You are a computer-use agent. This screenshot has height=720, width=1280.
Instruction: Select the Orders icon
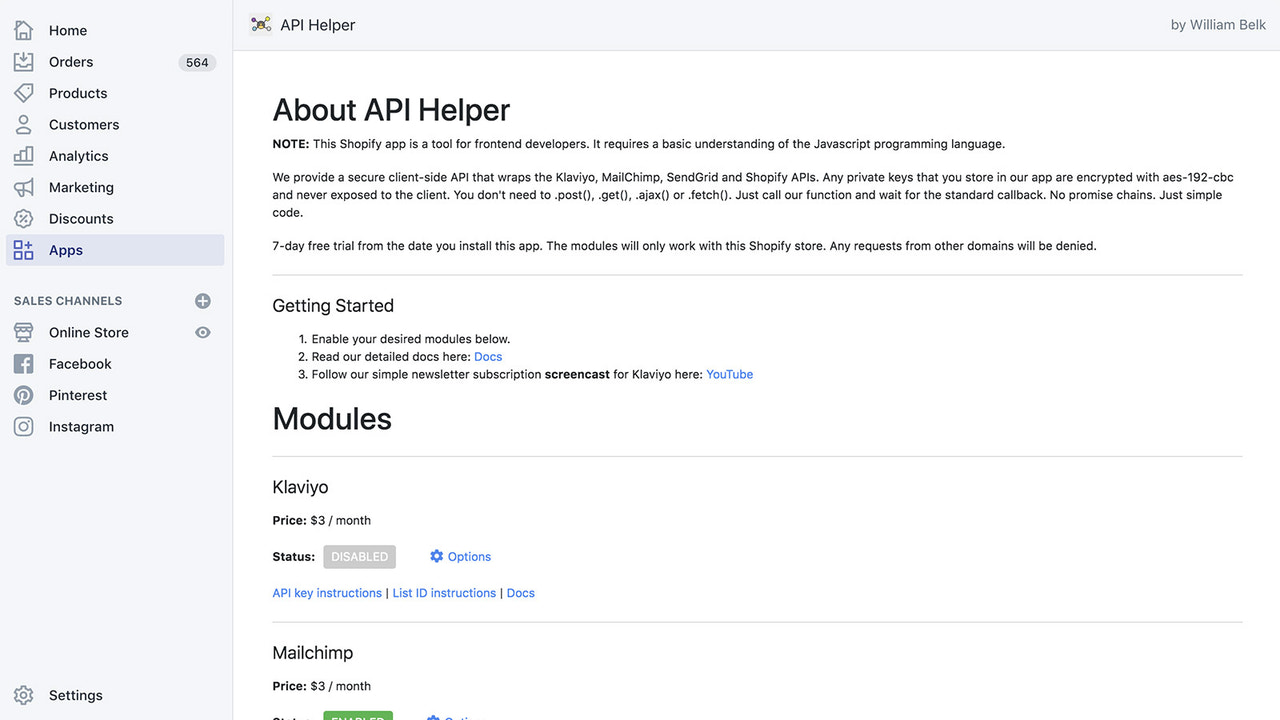pos(22,61)
